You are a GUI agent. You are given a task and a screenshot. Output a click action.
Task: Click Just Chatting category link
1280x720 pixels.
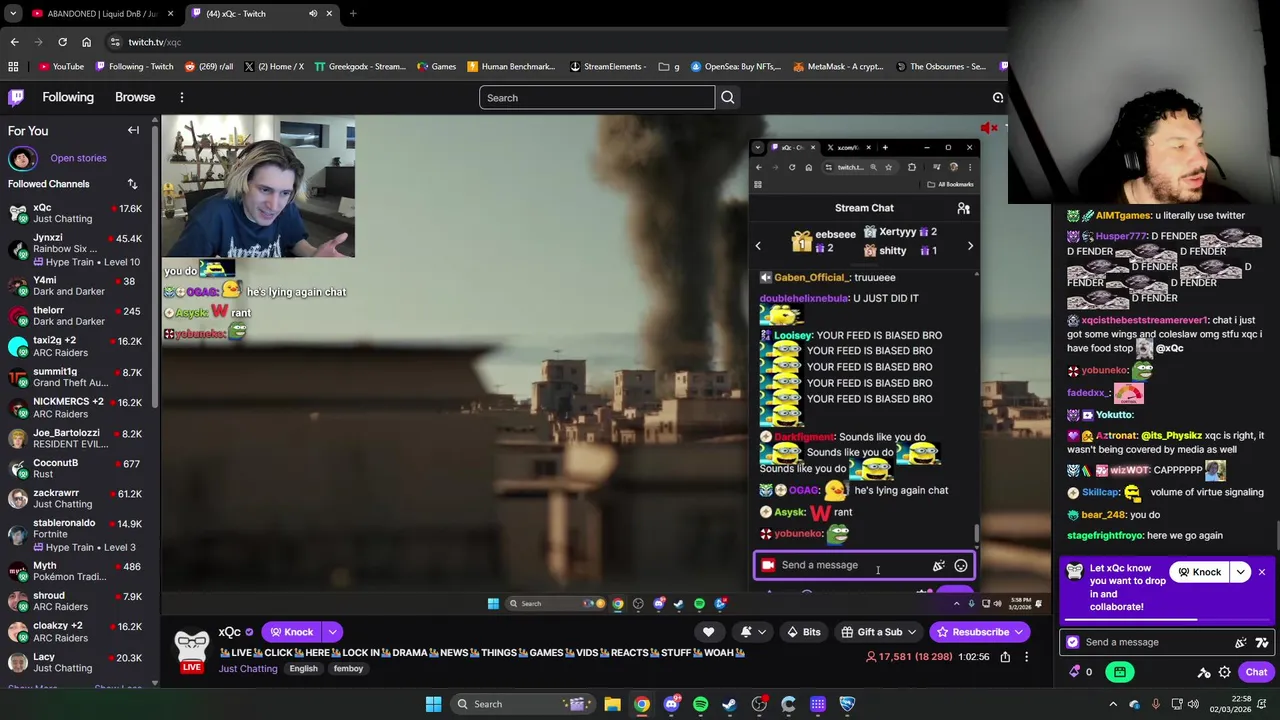[x=248, y=669]
